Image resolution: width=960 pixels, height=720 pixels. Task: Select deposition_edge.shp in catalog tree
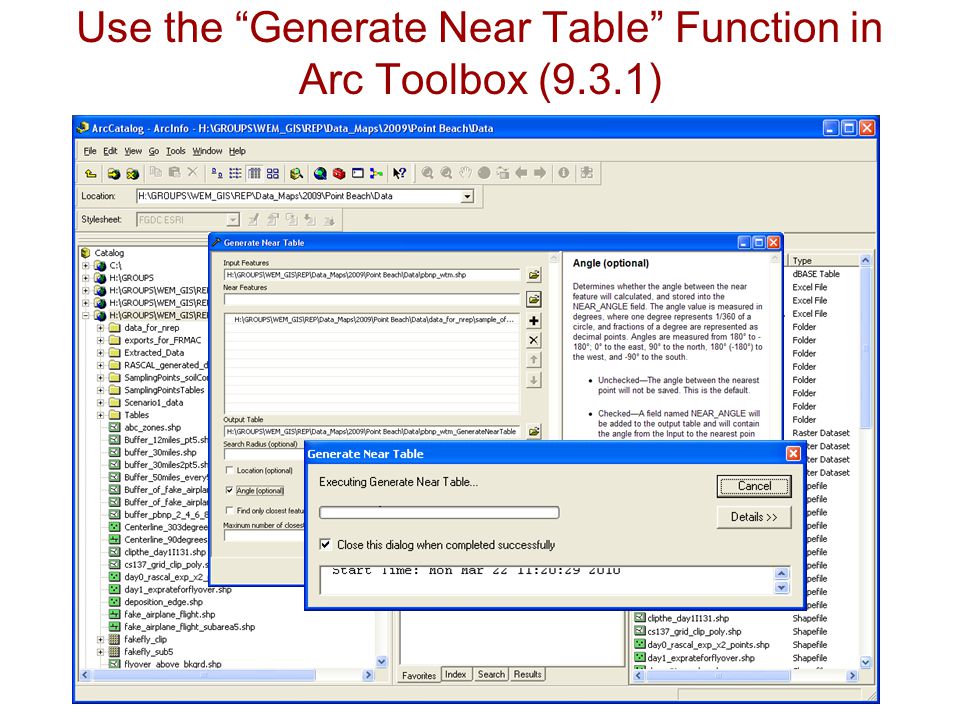[x=163, y=602]
